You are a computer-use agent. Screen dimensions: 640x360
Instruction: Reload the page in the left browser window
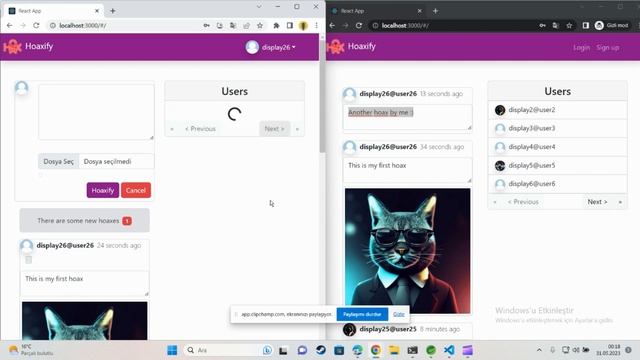[36, 25]
